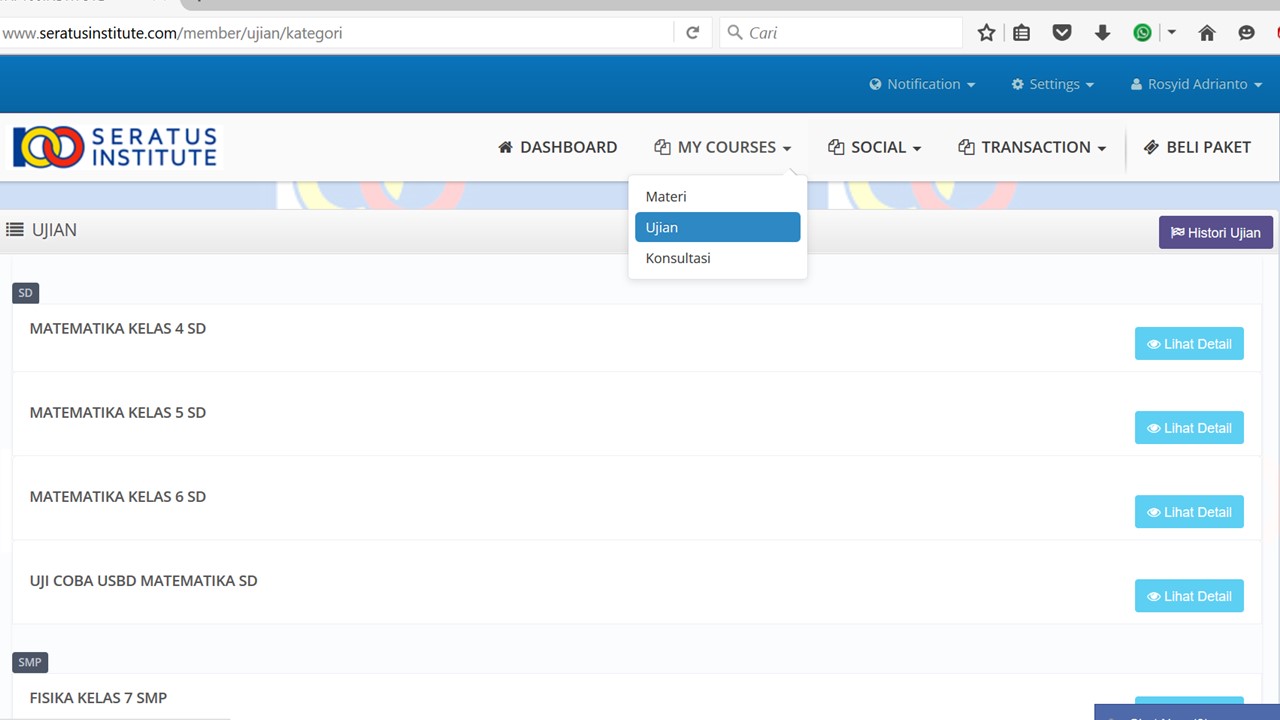Click the My Courses icon
1280x720 pixels.
point(662,147)
